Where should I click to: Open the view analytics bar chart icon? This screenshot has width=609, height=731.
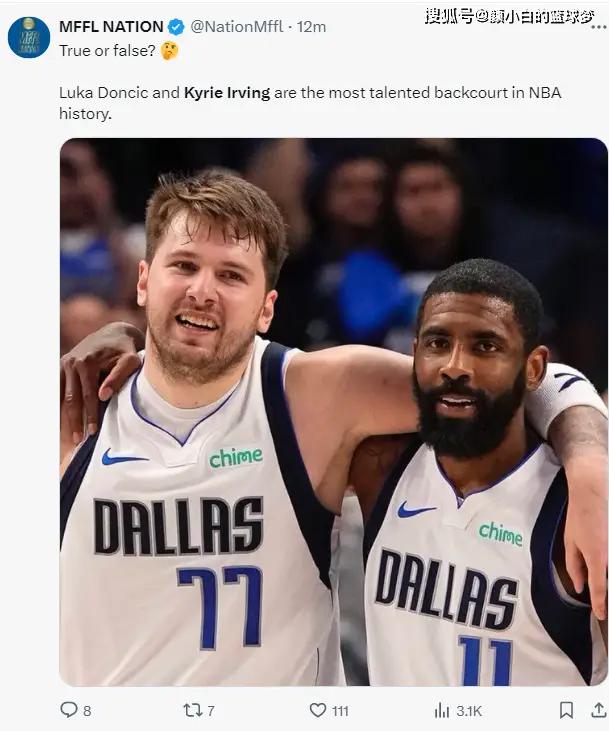tap(442, 710)
